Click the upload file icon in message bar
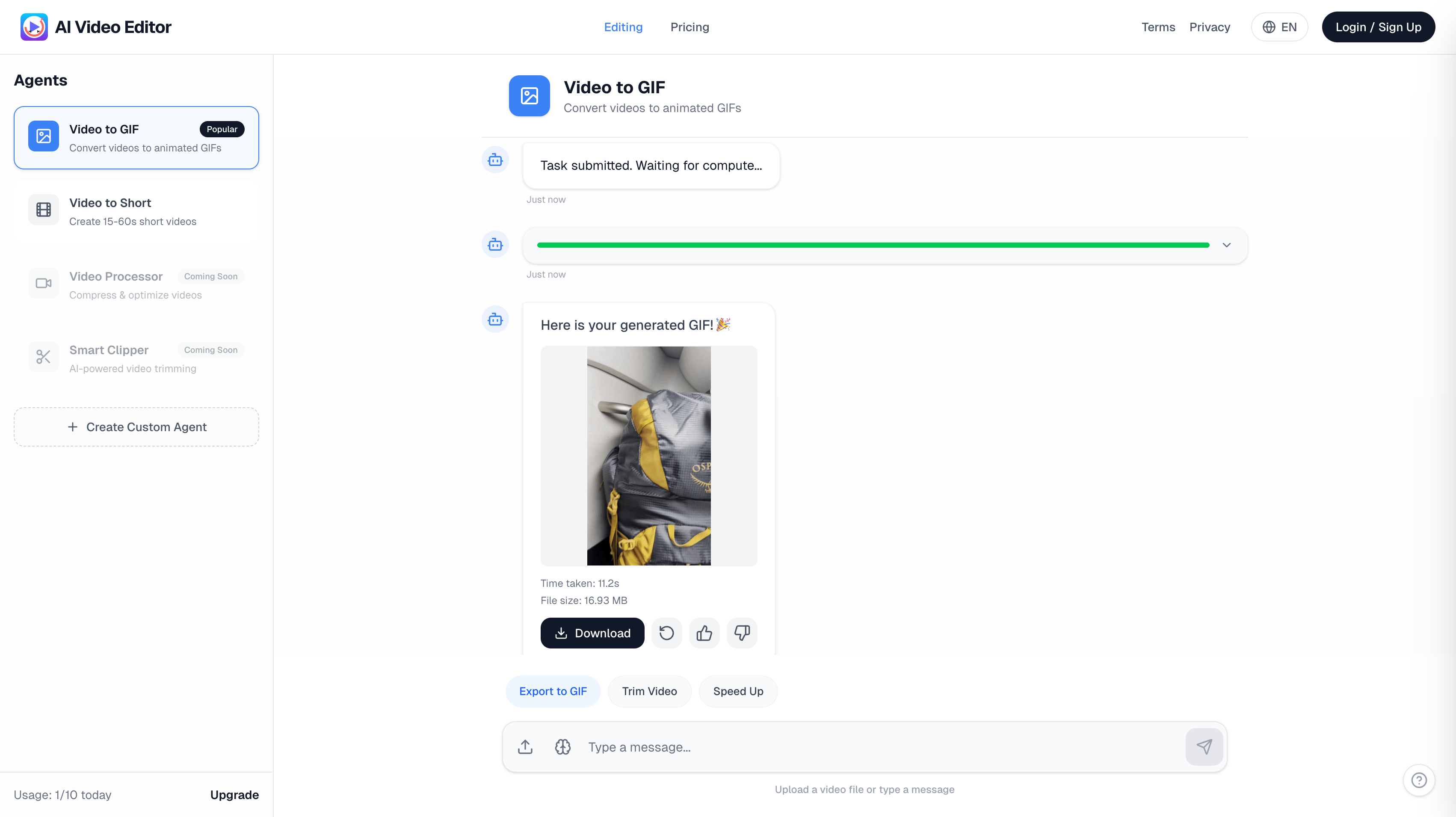1456x817 pixels. click(x=524, y=746)
